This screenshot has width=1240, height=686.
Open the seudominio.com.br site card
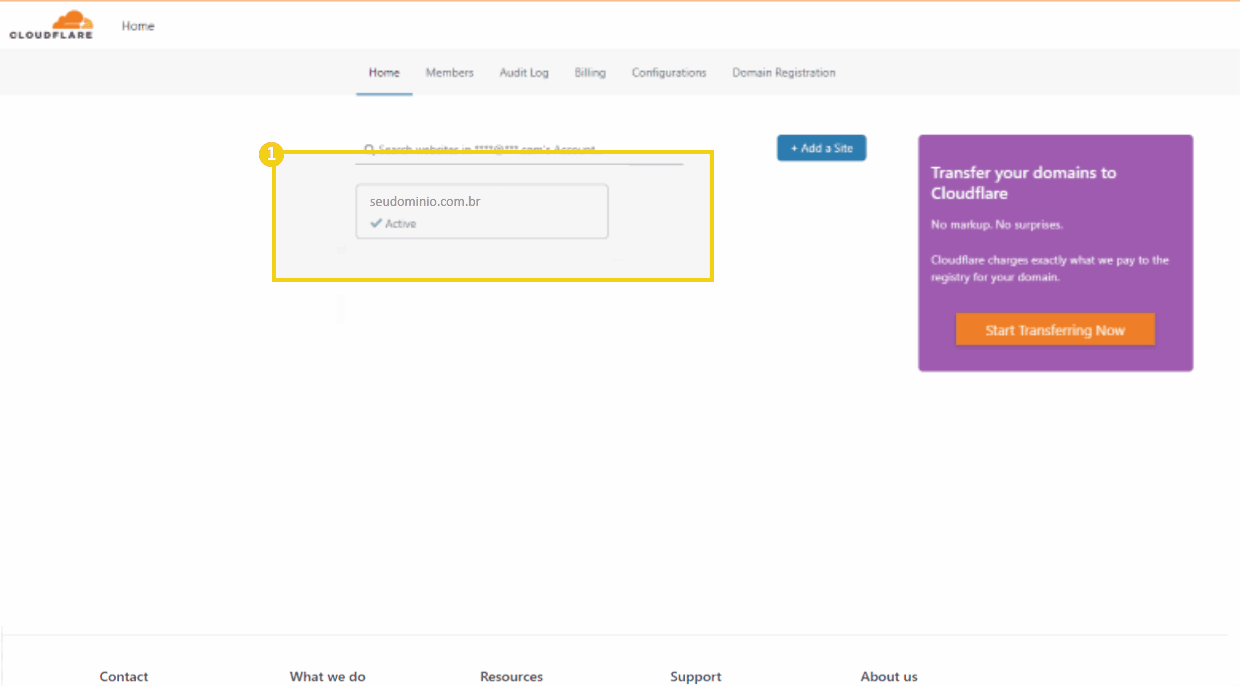pyautogui.click(x=482, y=211)
